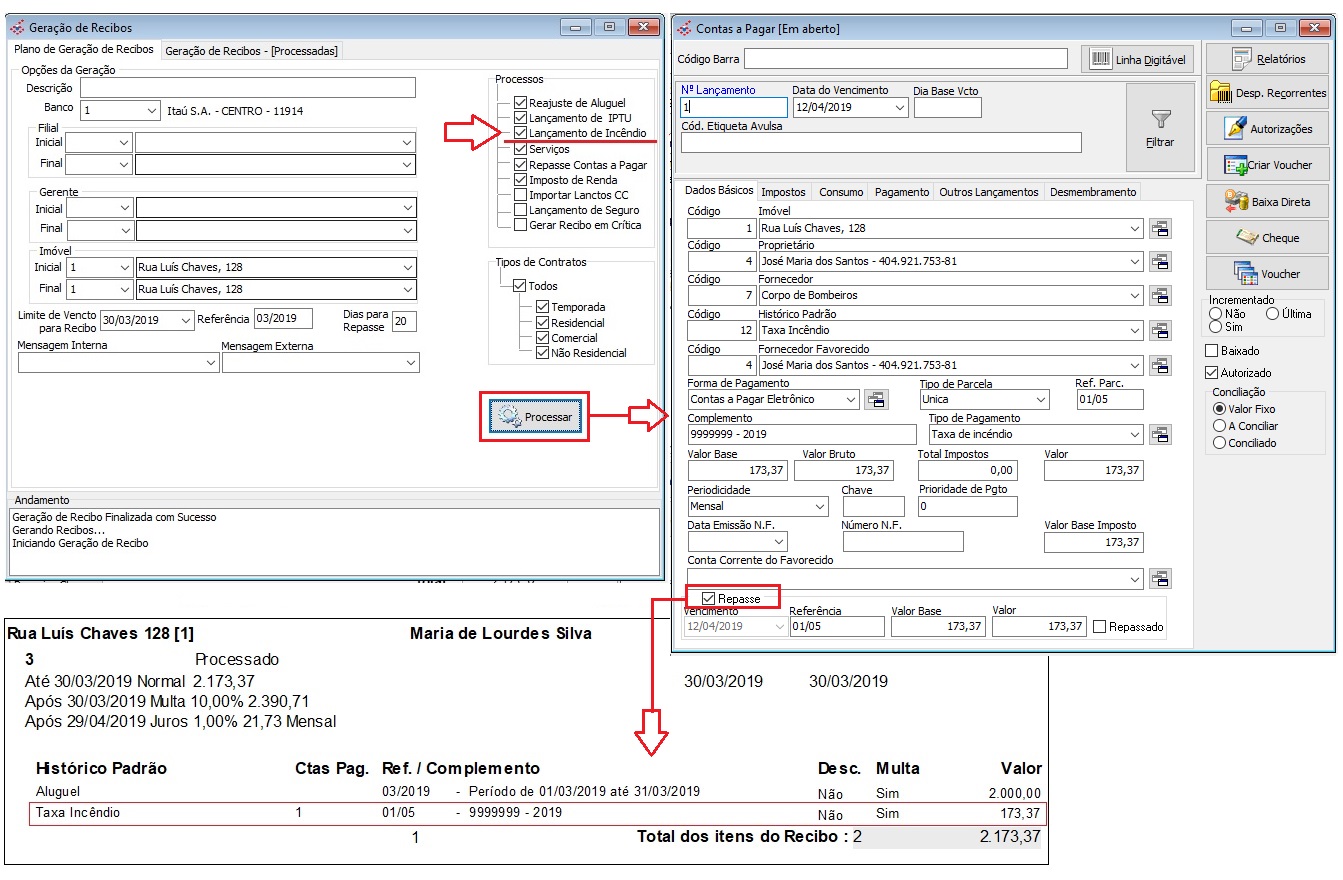Open the Tipo de Pagamento dropdown

click(1134, 434)
